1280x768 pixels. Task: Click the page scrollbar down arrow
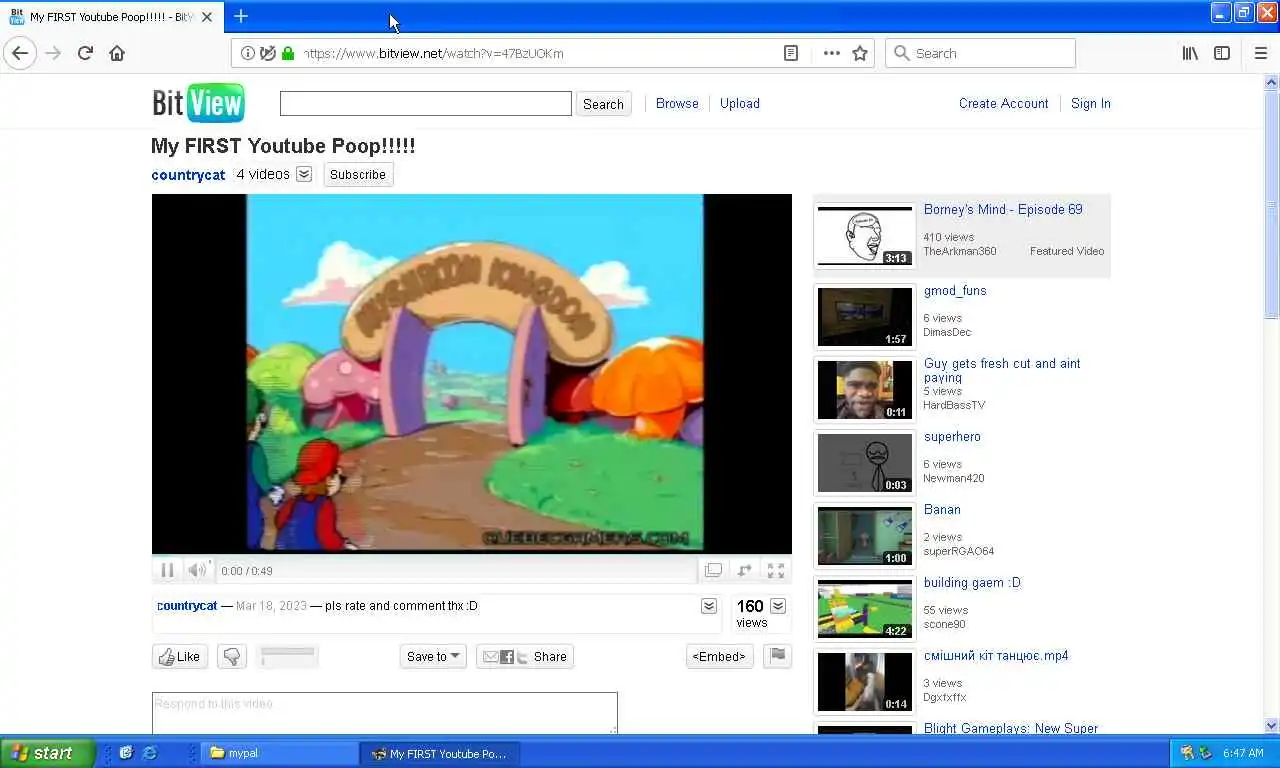click(x=1271, y=726)
